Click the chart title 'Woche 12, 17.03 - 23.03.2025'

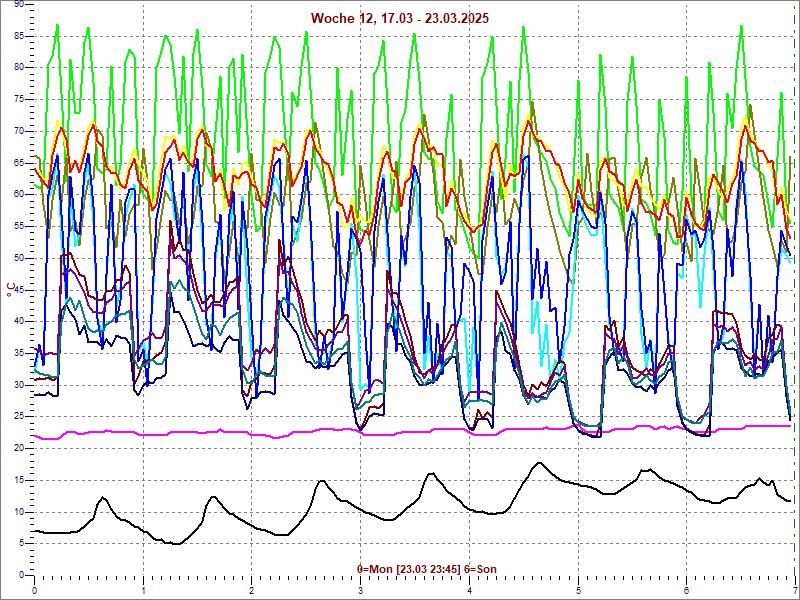[400, 18]
